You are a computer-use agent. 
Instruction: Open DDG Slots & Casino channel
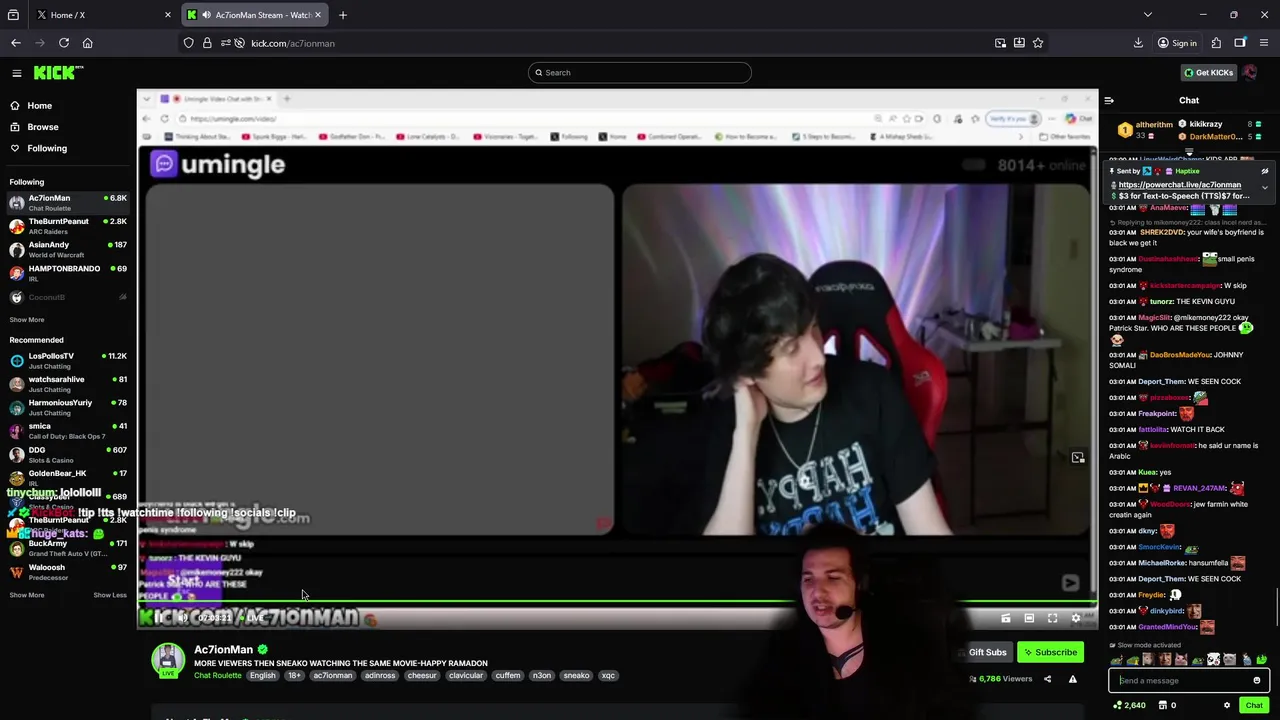point(68,455)
